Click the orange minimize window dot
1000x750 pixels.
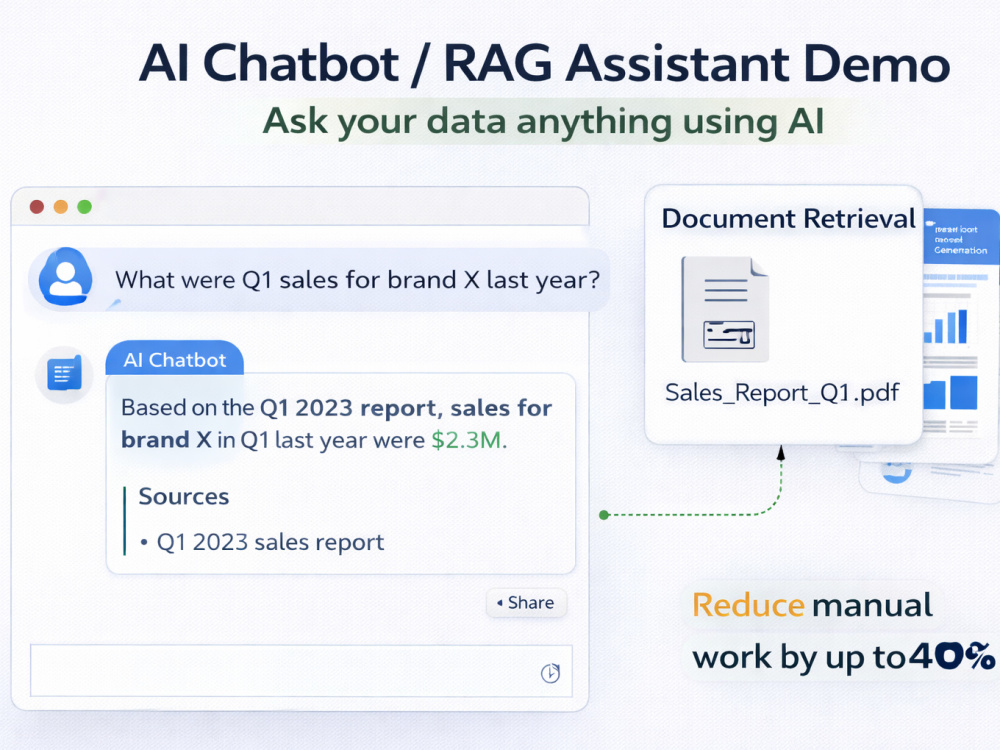click(61, 207)
